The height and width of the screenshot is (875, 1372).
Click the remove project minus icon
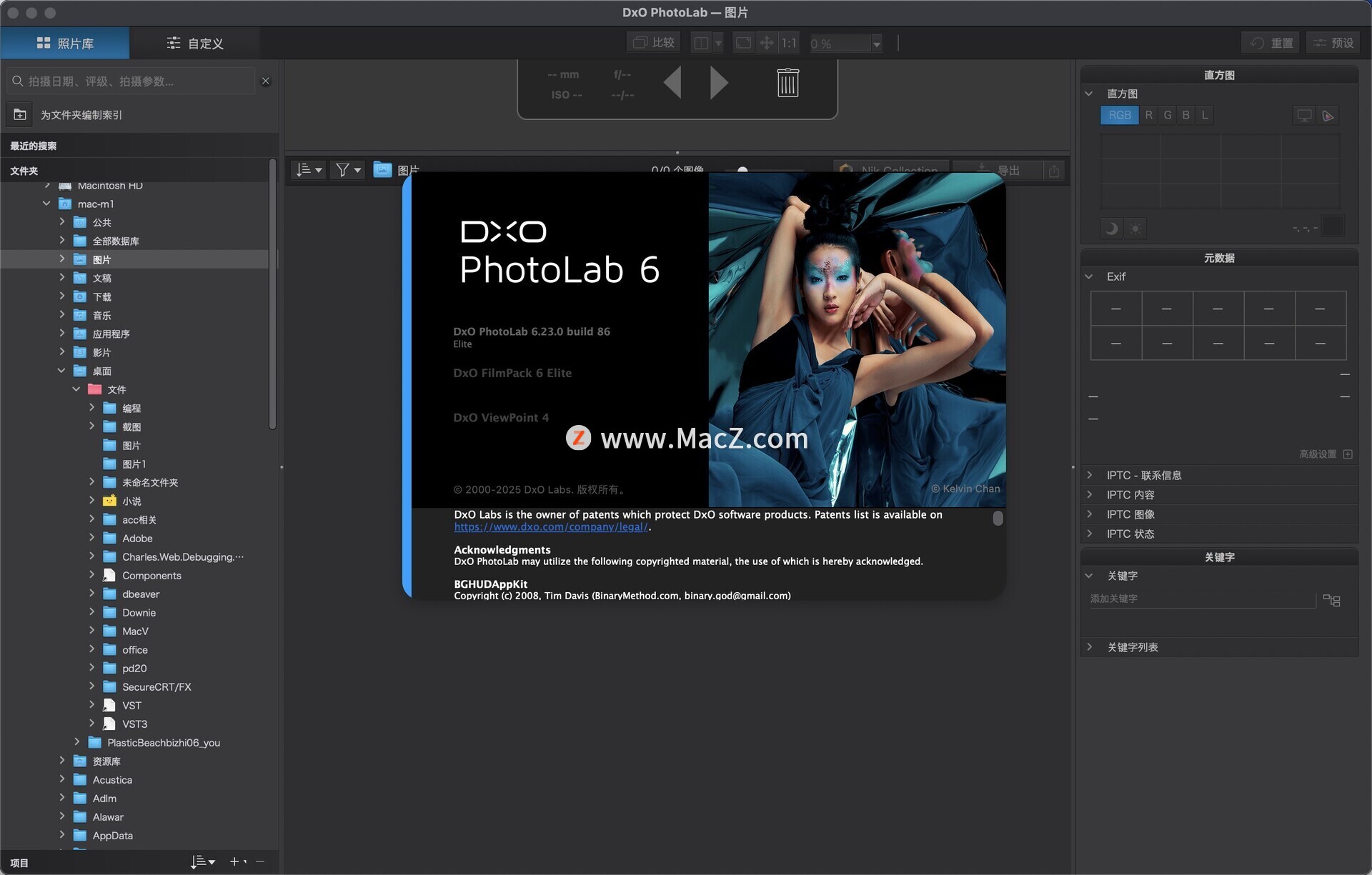(260, 861)
